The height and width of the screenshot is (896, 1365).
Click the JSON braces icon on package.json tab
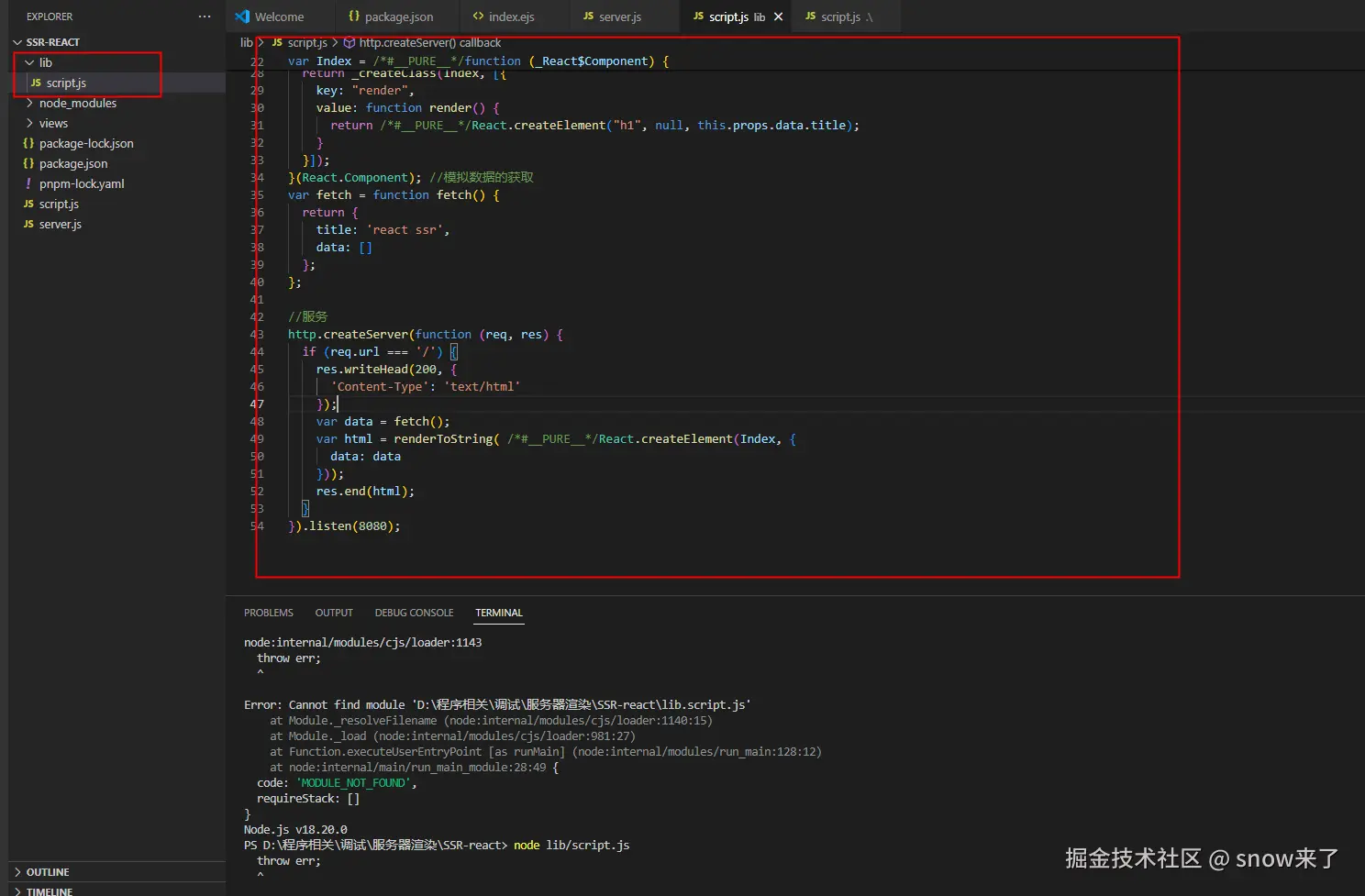click(354, 17)
